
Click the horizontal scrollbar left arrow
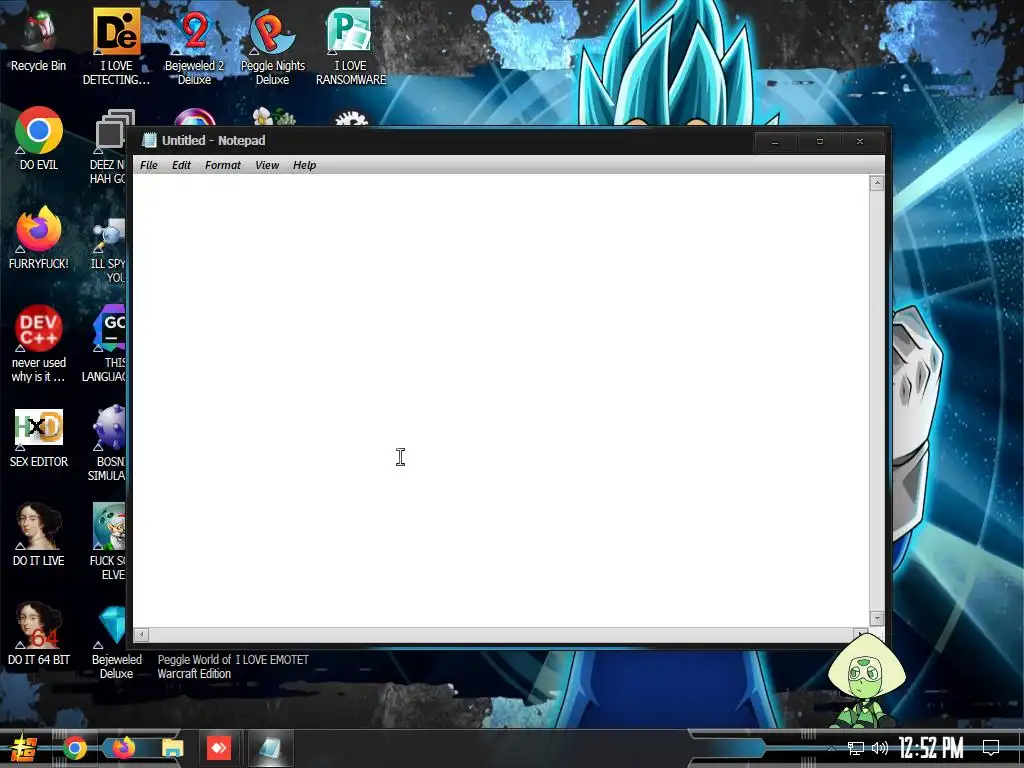[x=141, y=634]
